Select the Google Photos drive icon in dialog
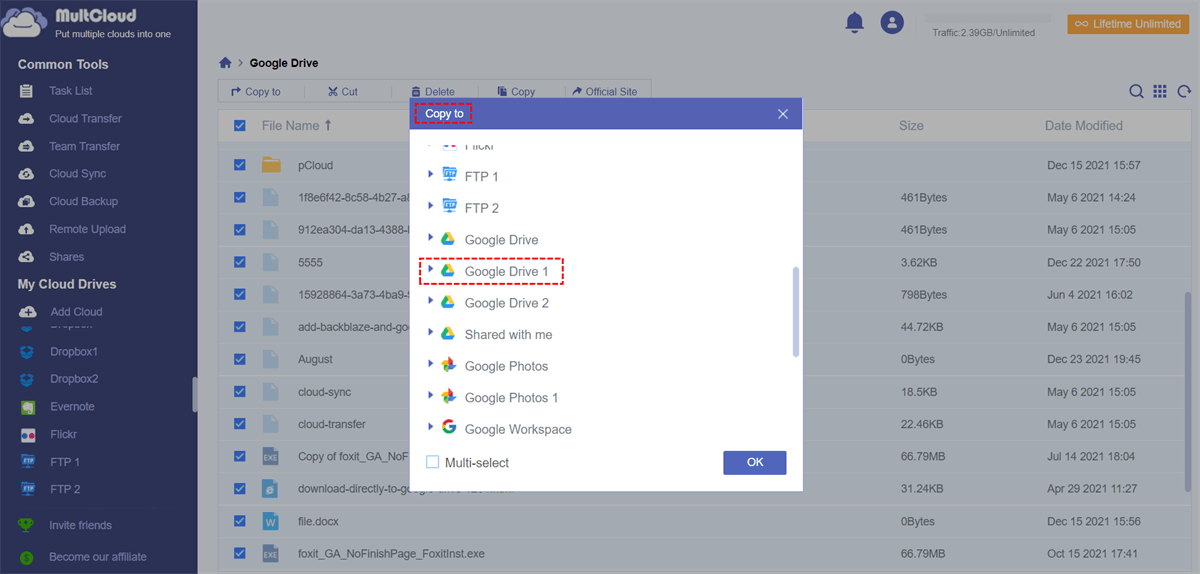Image resolution: width=1200 pixels, height=574 pixels. pyautogui.click(x=449, y=366)
